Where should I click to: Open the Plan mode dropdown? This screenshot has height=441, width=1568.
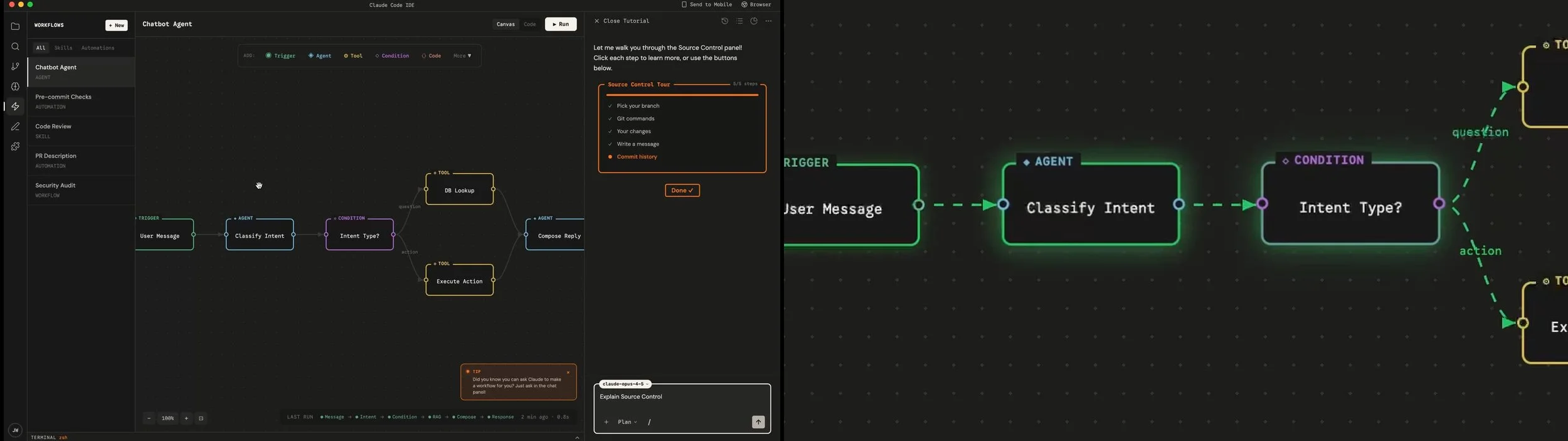click(627, 422)
